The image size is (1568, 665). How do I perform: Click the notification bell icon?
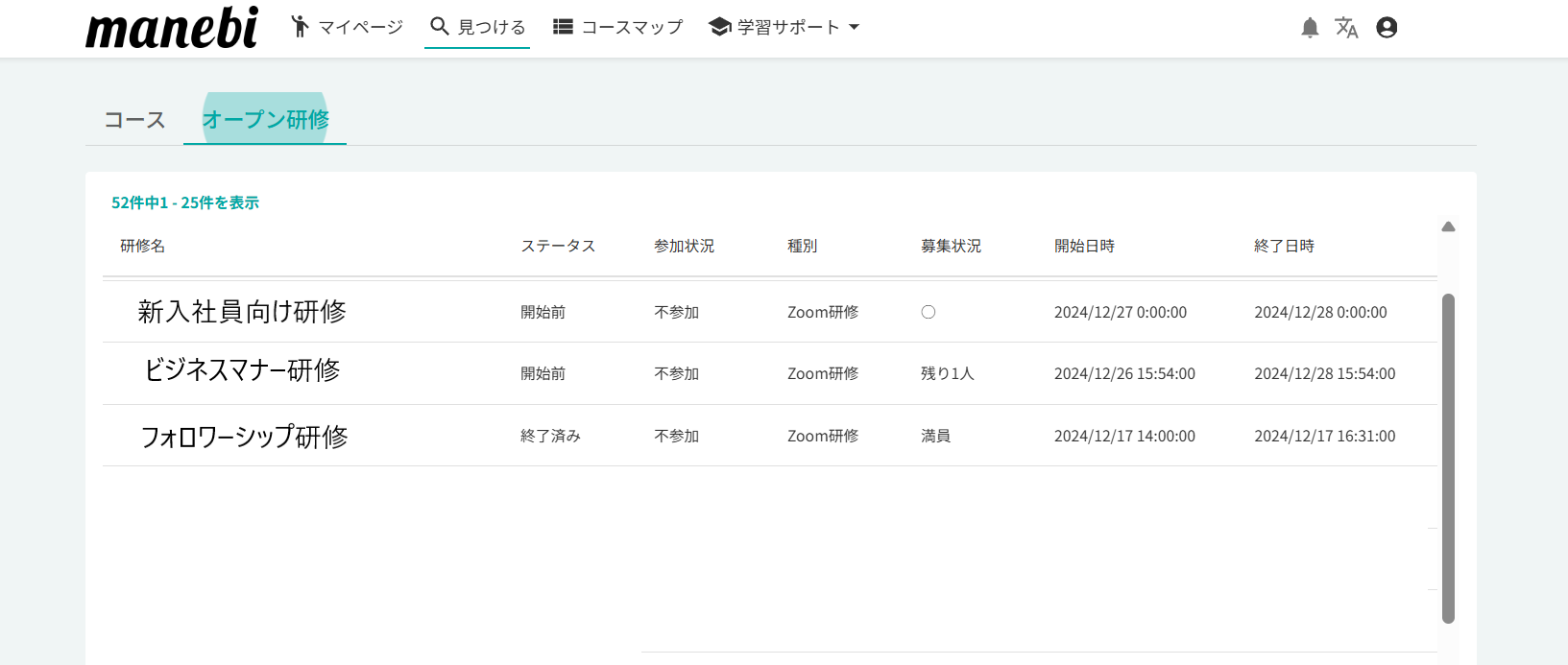(1310, 28)
